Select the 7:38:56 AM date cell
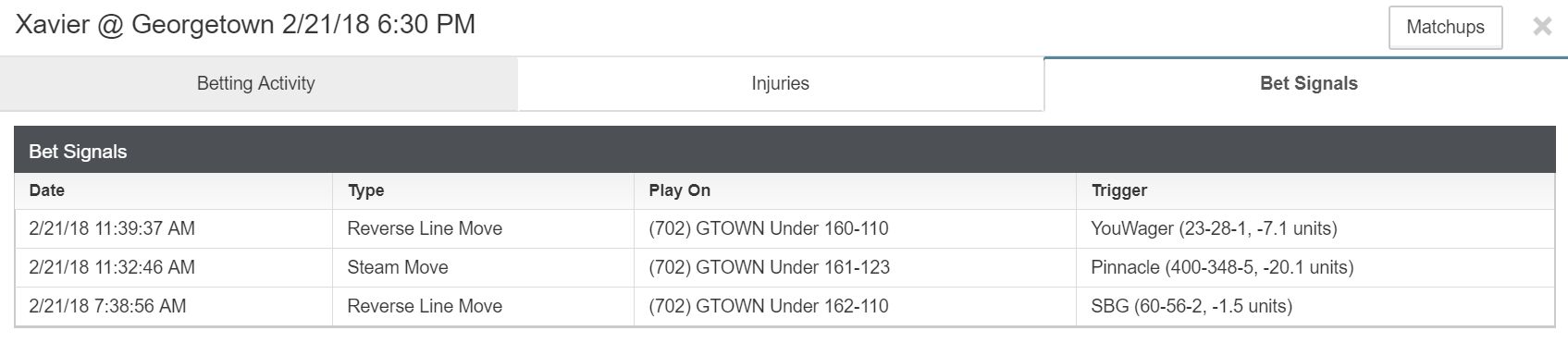This screenshot has width=1568, height=343. [174, 306]
